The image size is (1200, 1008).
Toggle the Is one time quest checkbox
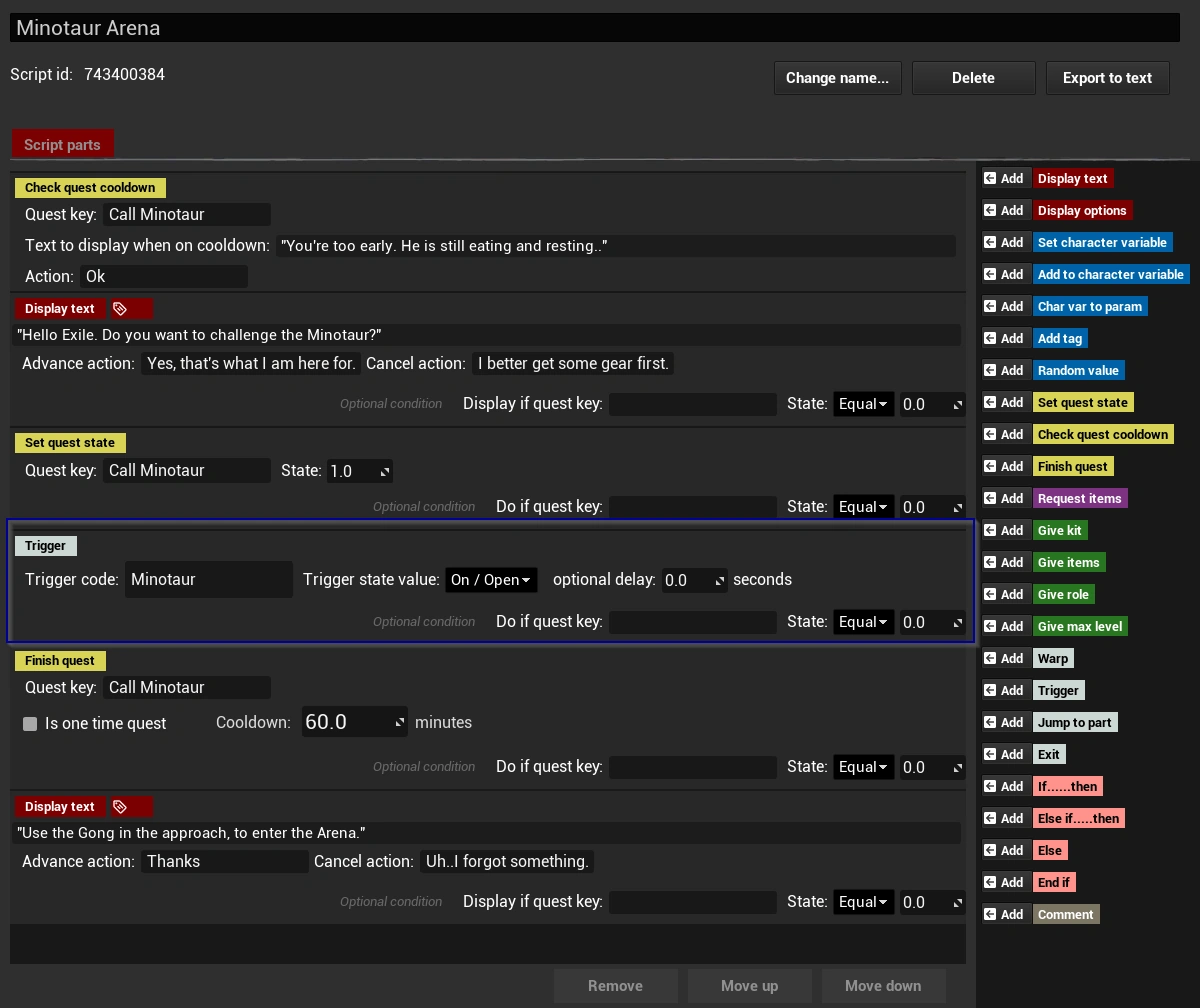pyautogui.click(x=30, y=723)
